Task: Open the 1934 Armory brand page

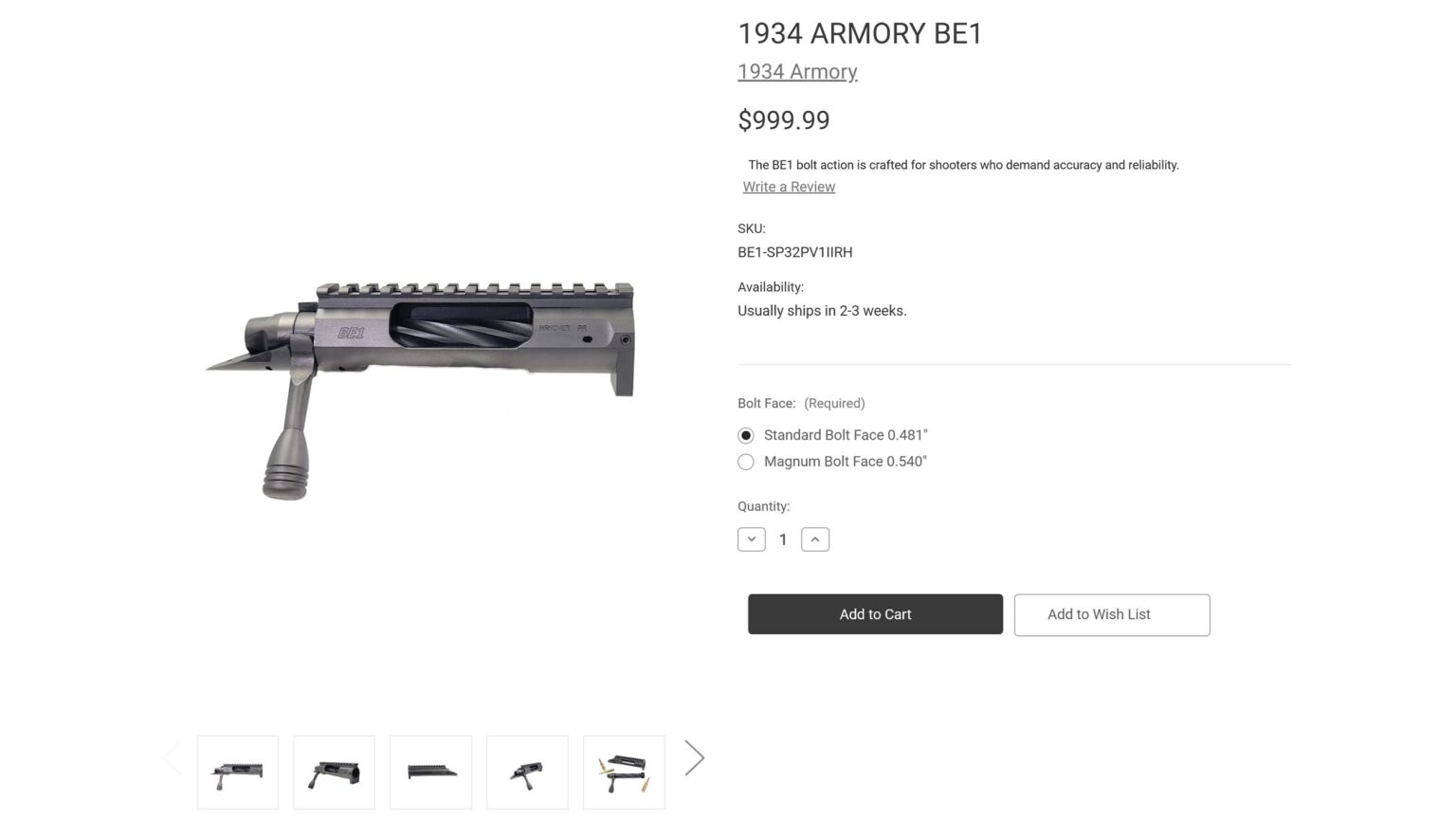Action: 797,71
